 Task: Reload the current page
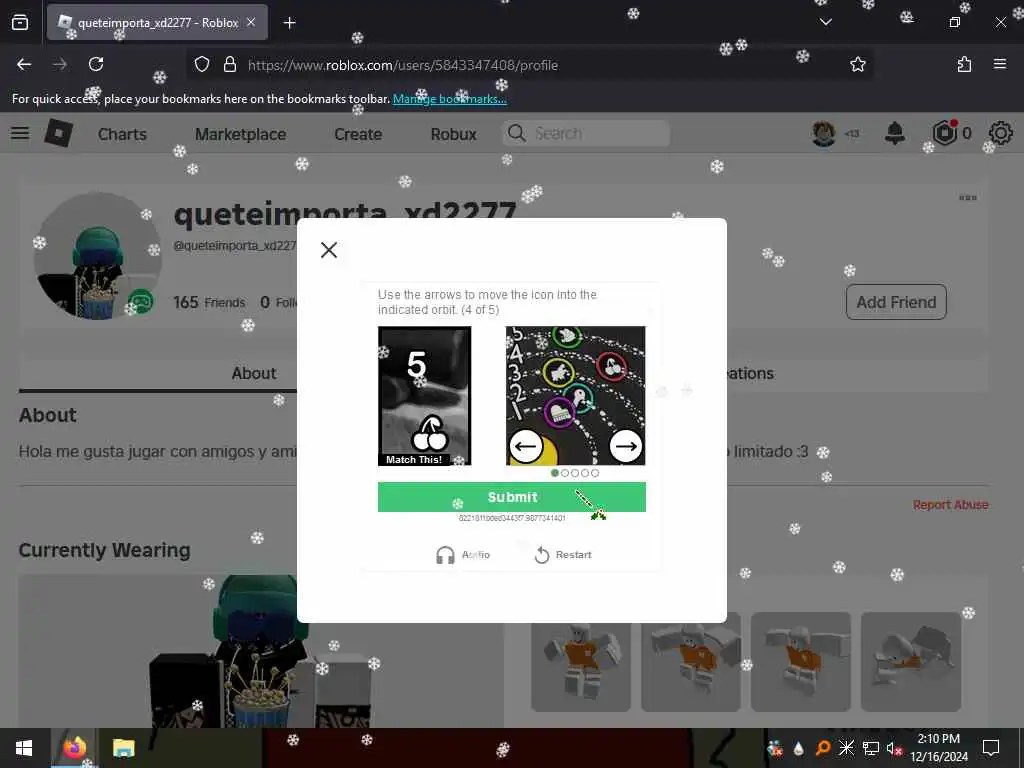pos(96,64)
